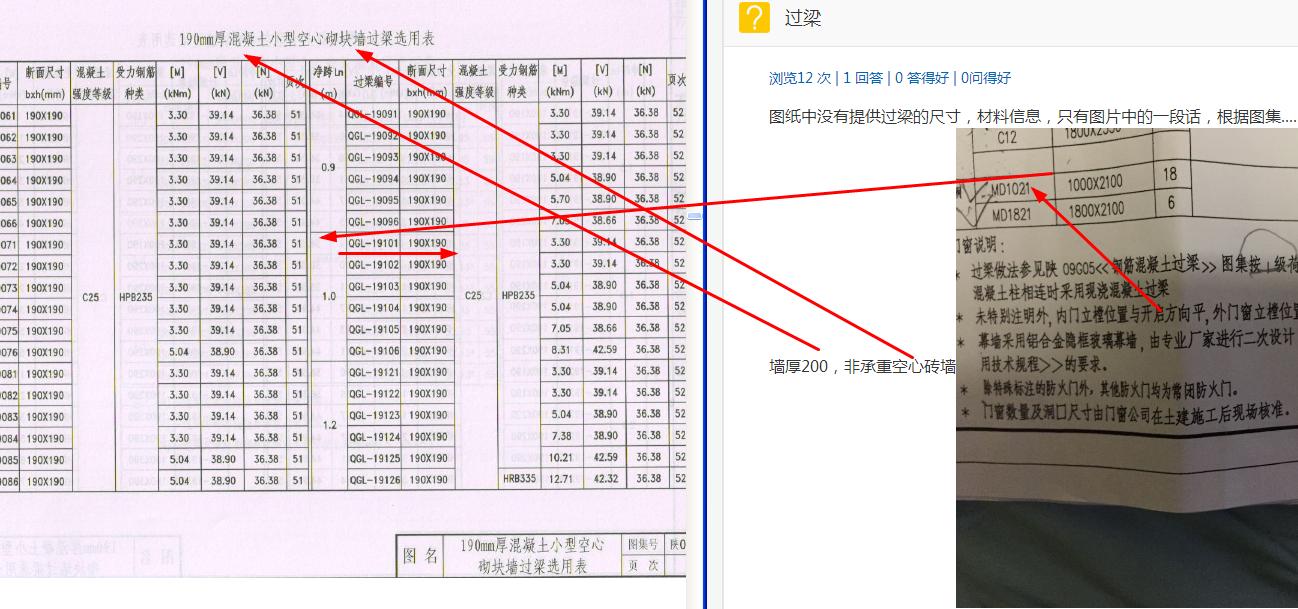The image size is (1298, 609).
Task: Select the cell QGL-19104
Action: [373, 308]
